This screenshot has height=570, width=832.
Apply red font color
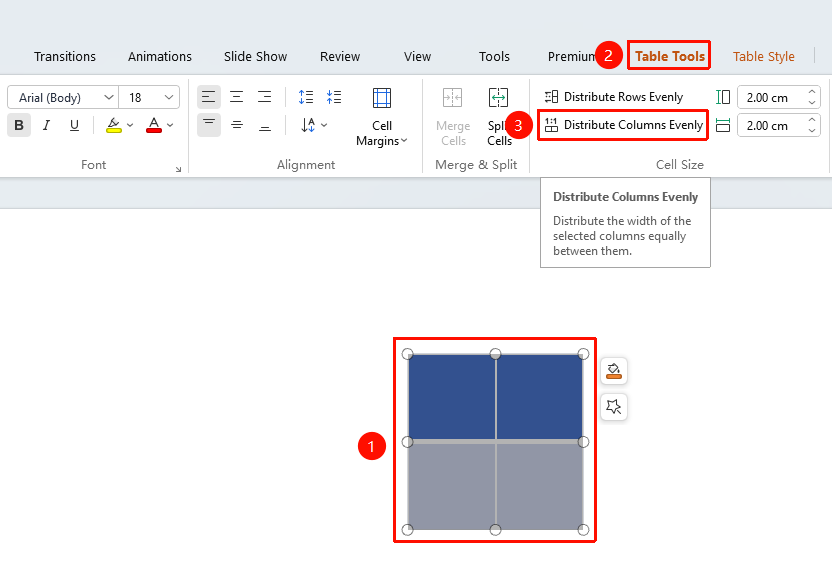pos(154,126)
